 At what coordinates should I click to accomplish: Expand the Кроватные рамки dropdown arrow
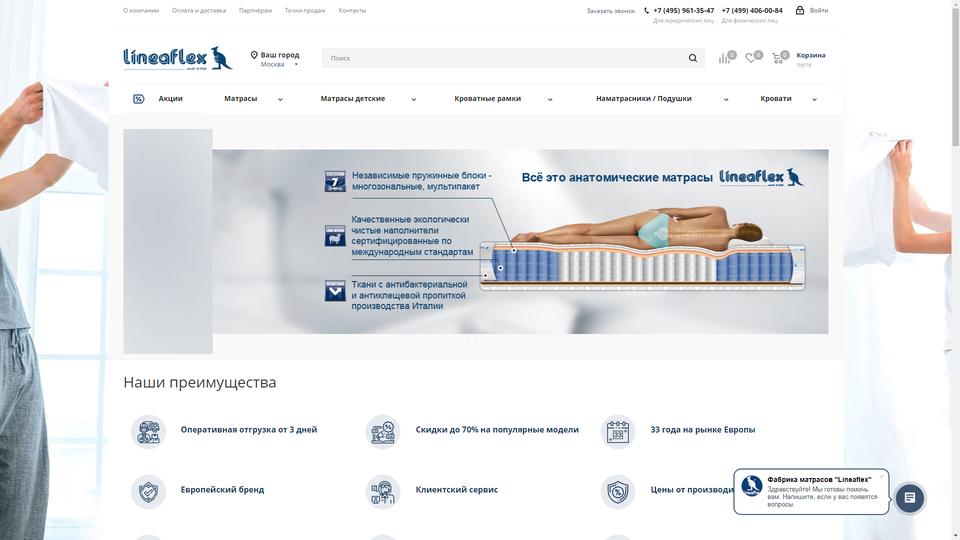(550, 99)
